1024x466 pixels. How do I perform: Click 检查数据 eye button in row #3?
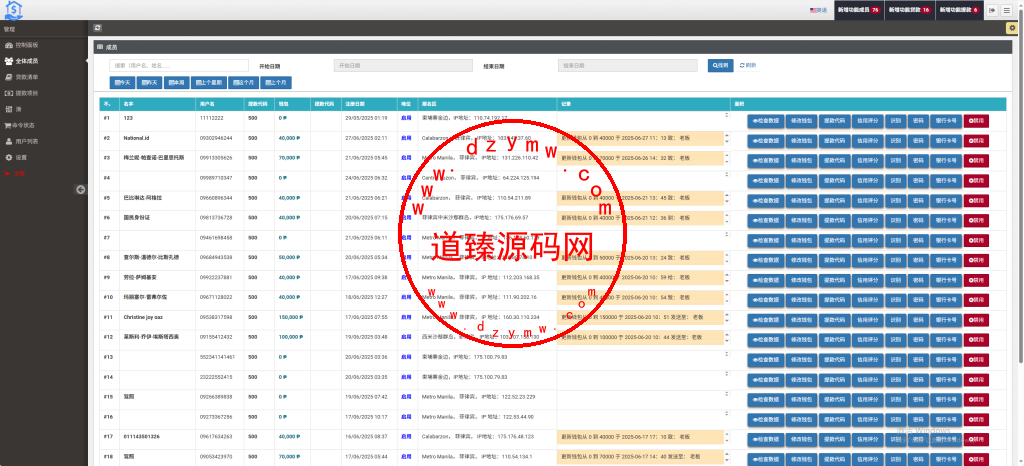[x=765, y=161]
